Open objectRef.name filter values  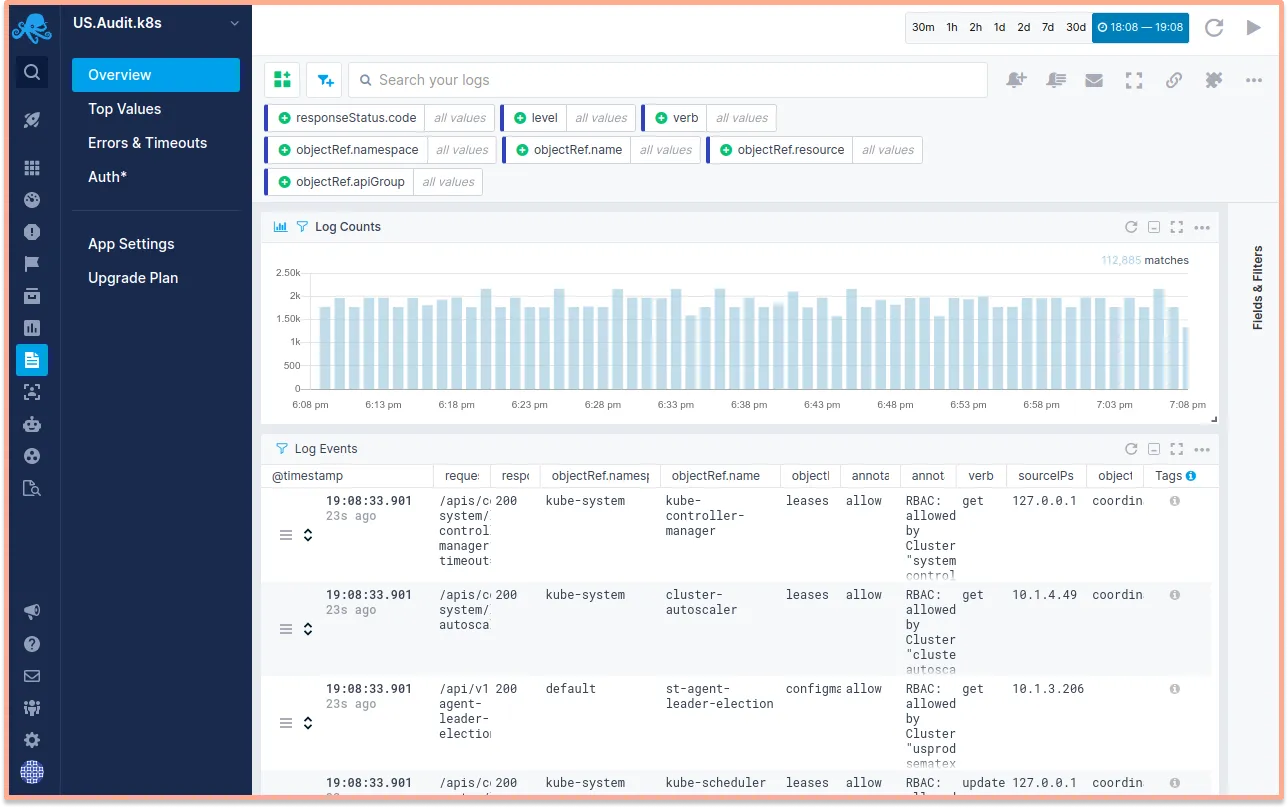pyautogui.click(x=666, y=150)
